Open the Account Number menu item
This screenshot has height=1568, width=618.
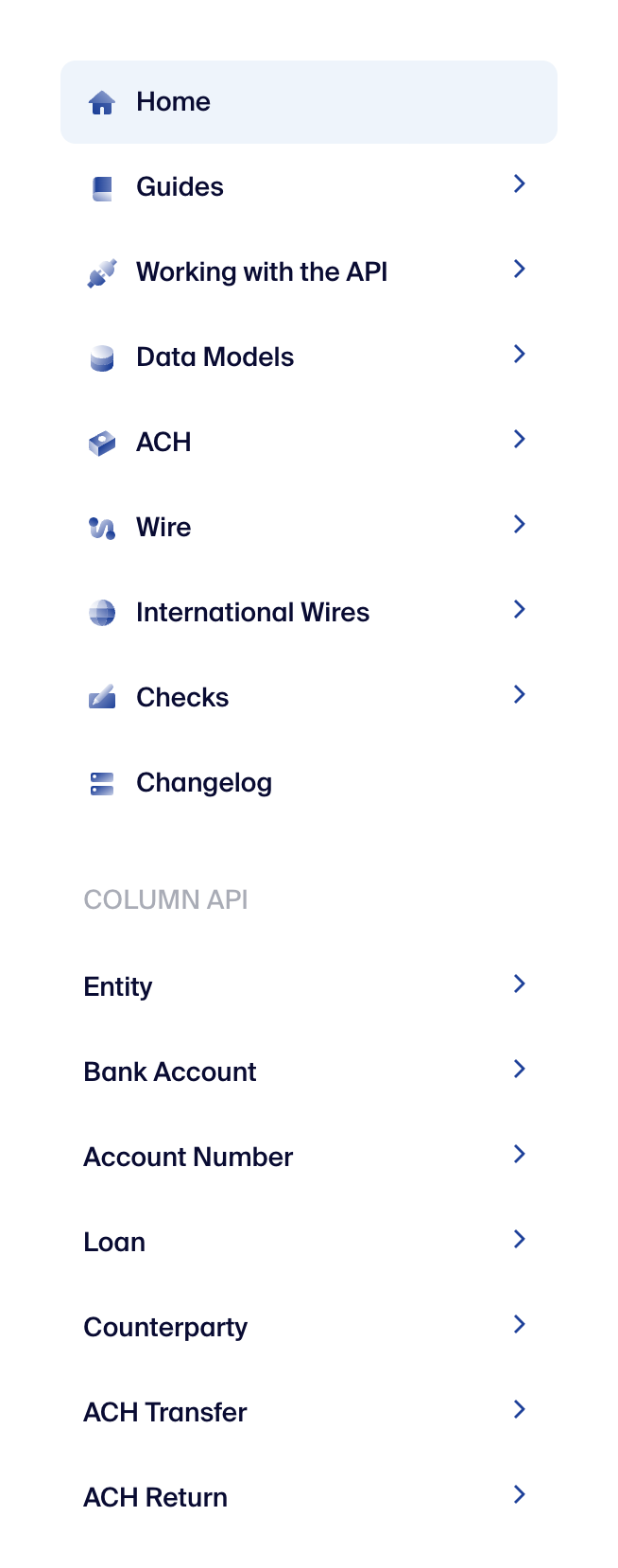pyautogui.click(x=187, y=1157)
